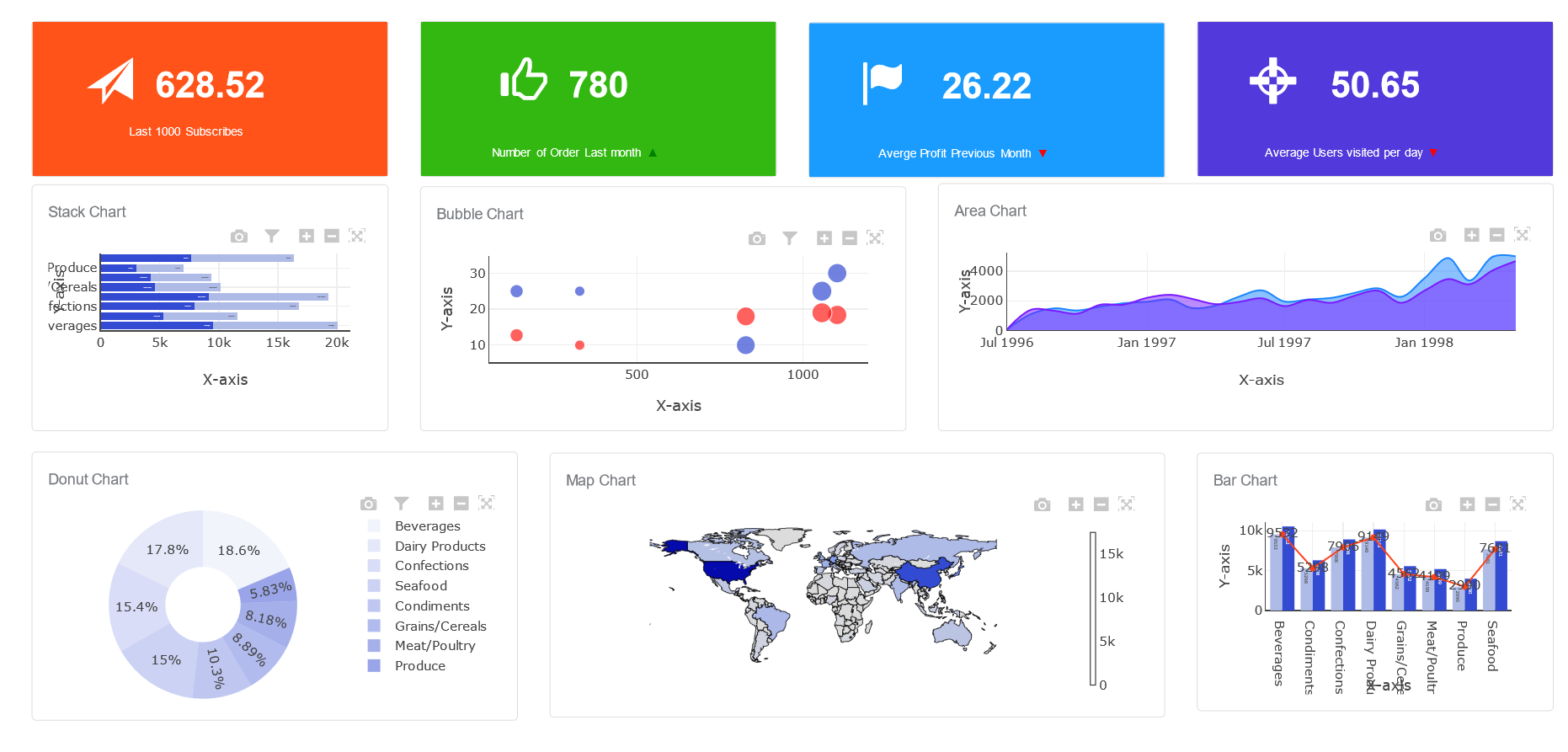The width and height of the screenshot is (1568, 752).
Task: Zoom out on the Bar Chart
Action: [1493, 504]
